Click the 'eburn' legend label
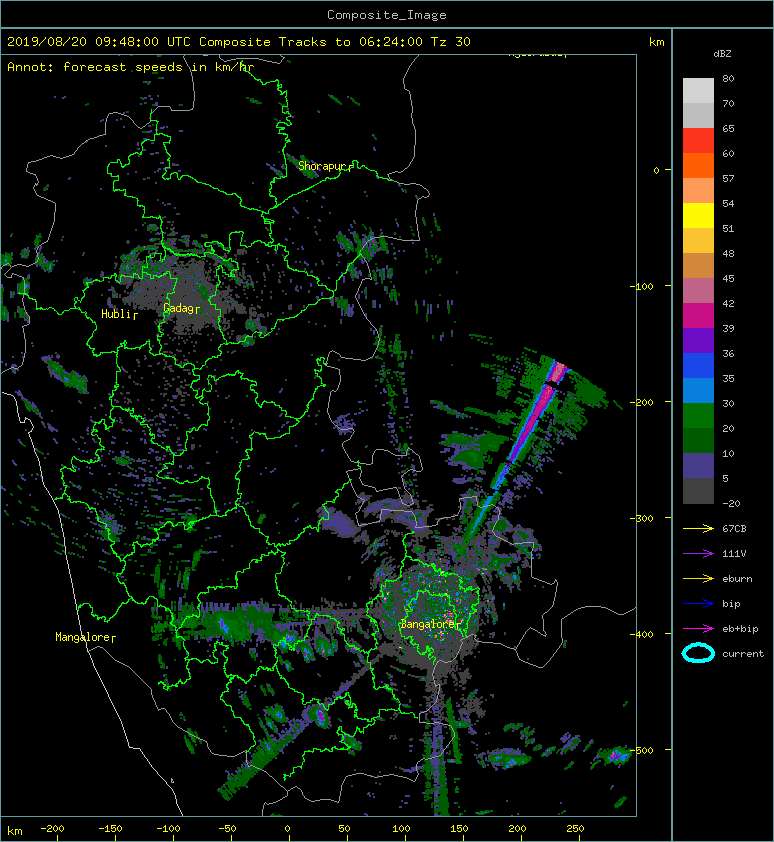 737,579
